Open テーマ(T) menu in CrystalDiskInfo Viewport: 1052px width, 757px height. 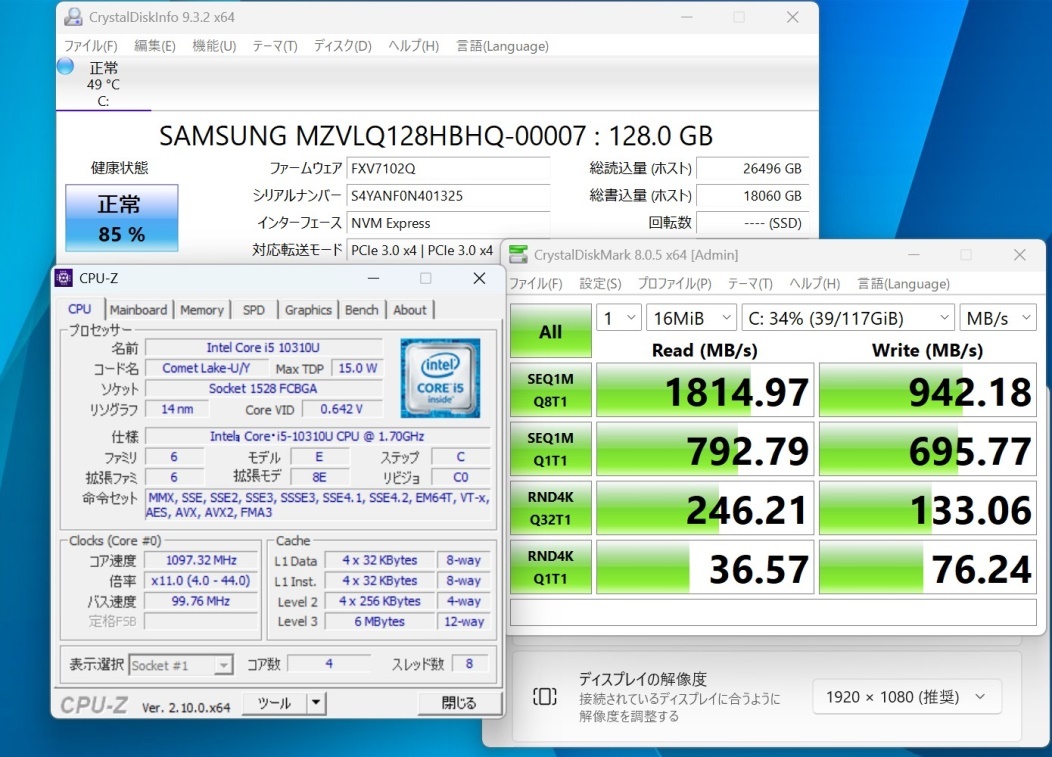tap(275, 46)
